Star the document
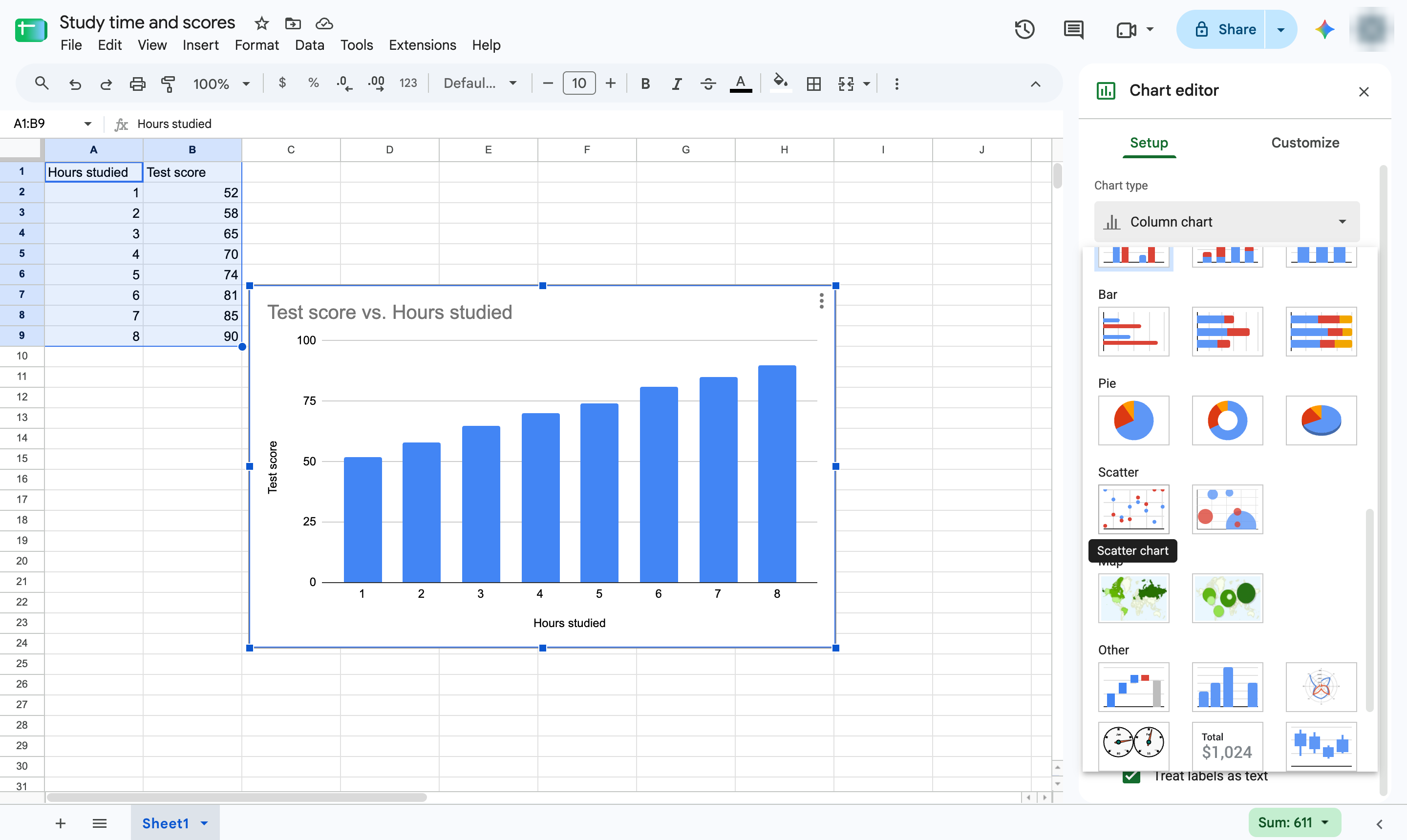The width and height of the screenshot is (1407, 840). pos(261,23)
